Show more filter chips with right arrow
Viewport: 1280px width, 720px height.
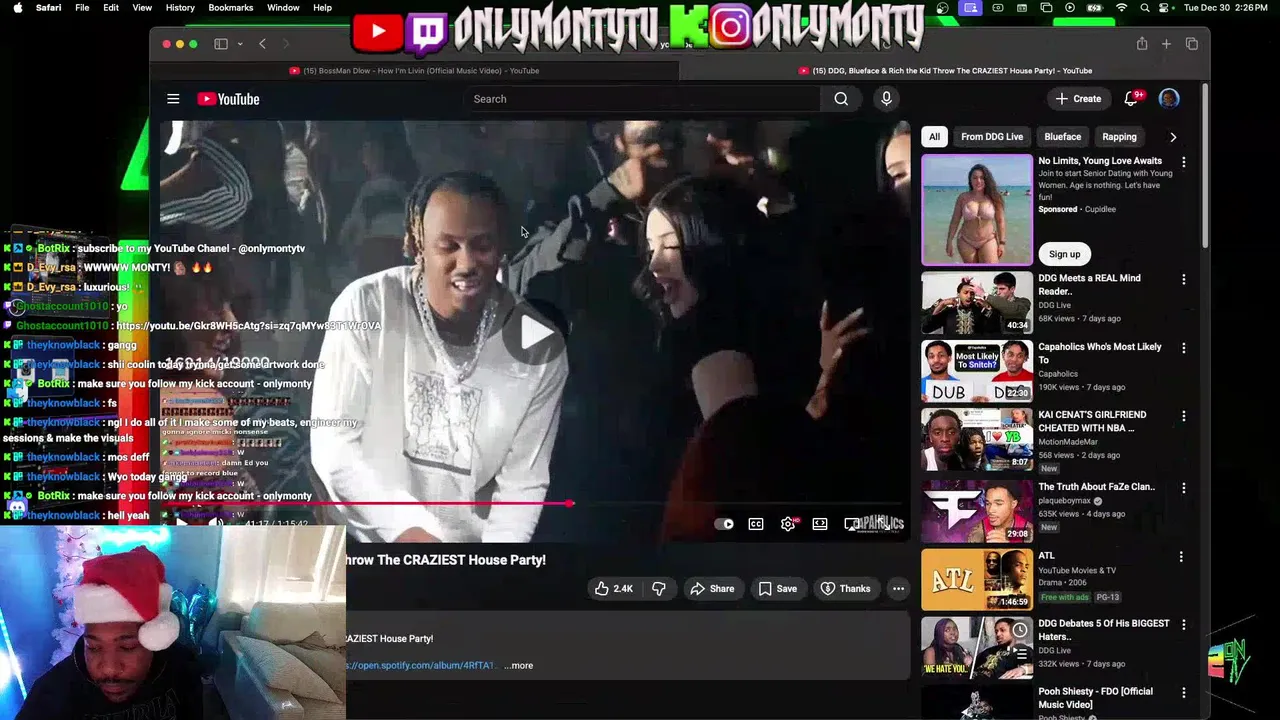[1173, 137]
